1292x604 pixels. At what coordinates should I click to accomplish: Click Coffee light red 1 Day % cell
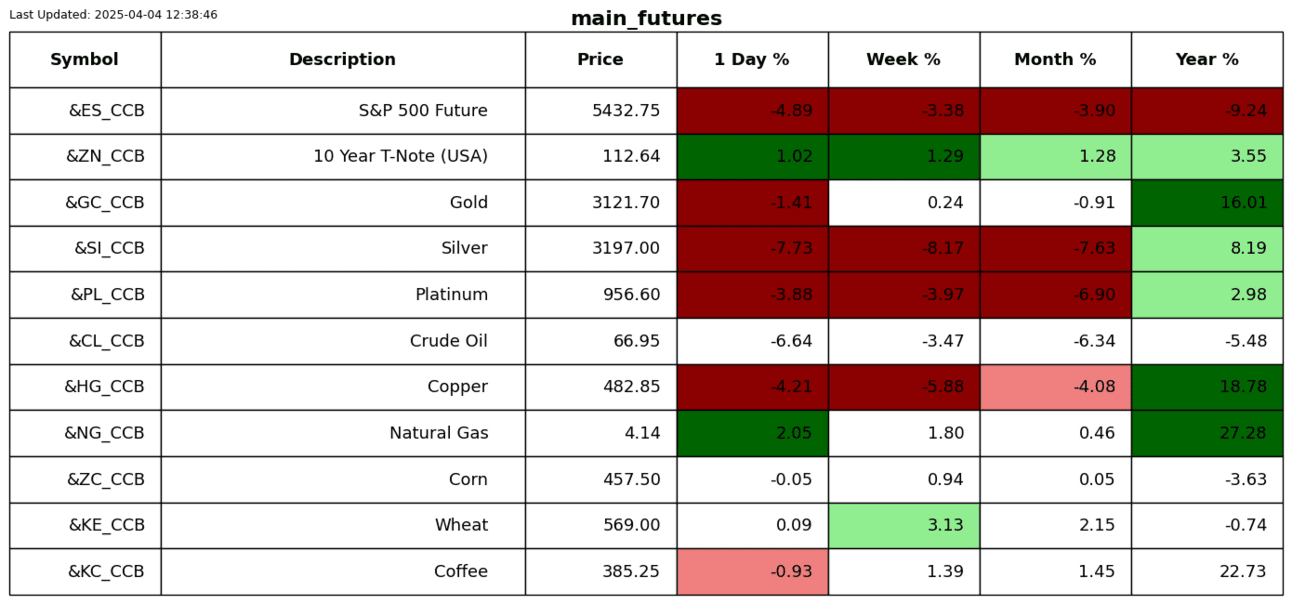752,572
